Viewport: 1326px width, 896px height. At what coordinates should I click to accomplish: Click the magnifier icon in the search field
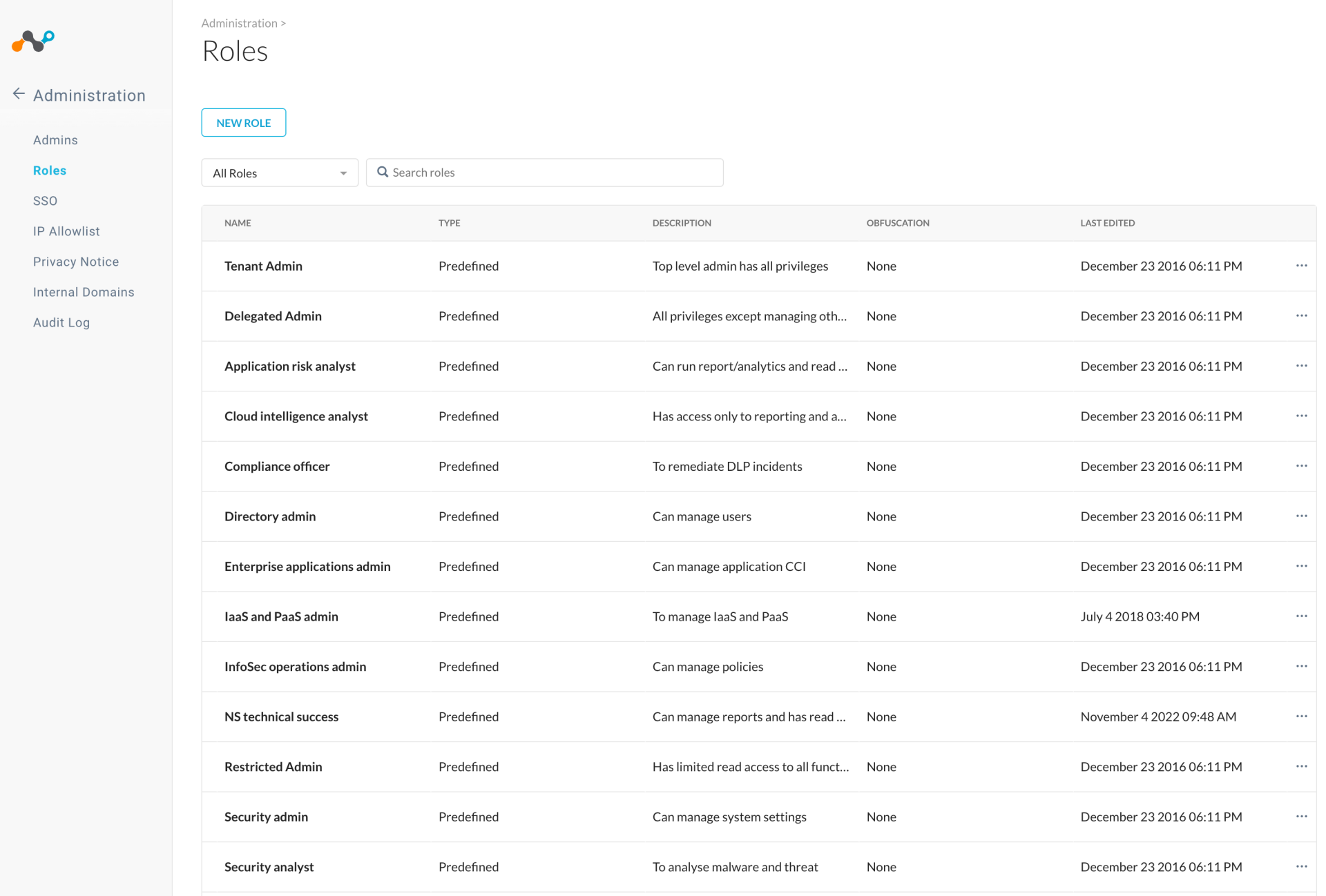(x=383, y=172)
